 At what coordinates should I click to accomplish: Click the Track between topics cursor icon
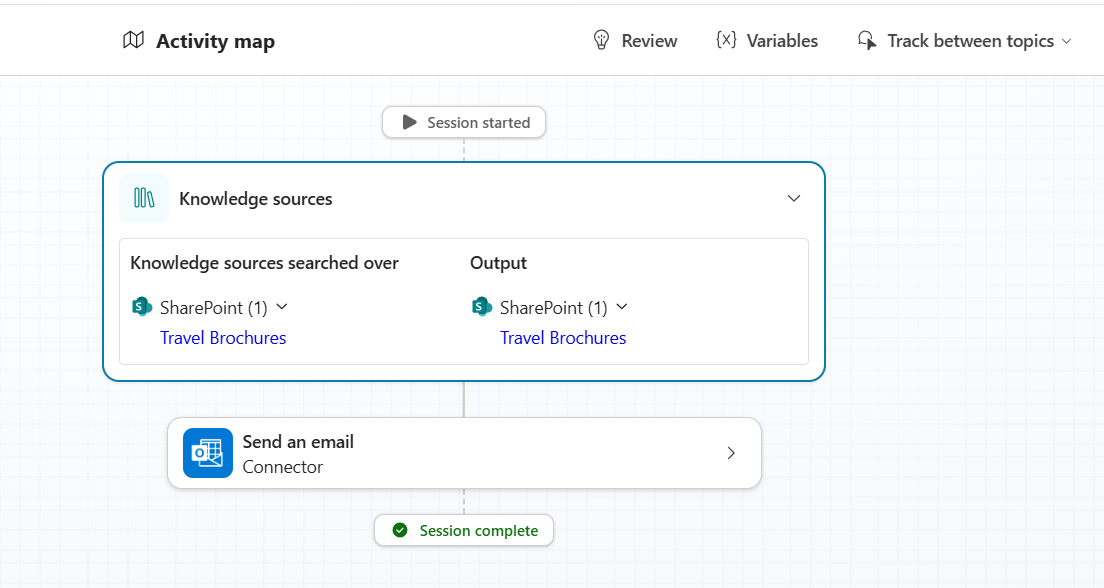click(867, 41)
